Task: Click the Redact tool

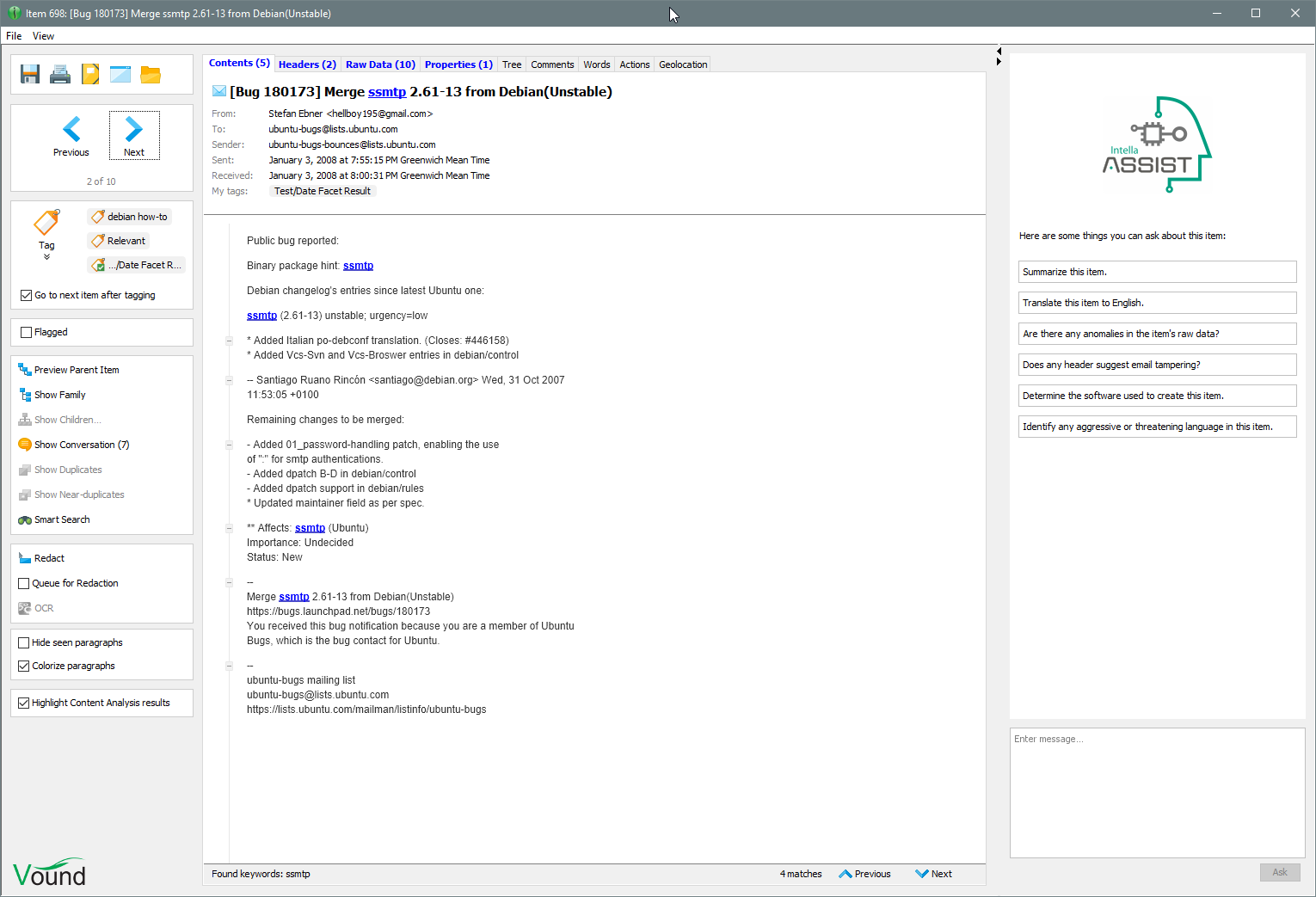Action: pyautogui.click(x=49, y=558)
